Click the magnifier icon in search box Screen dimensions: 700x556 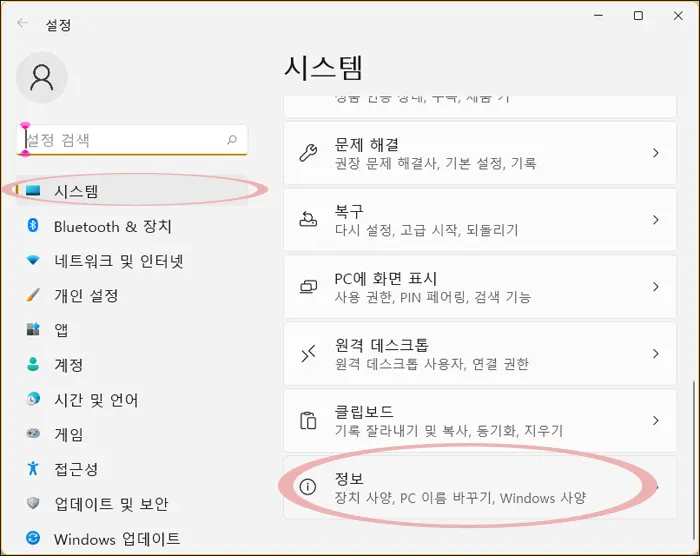(232, 140)
